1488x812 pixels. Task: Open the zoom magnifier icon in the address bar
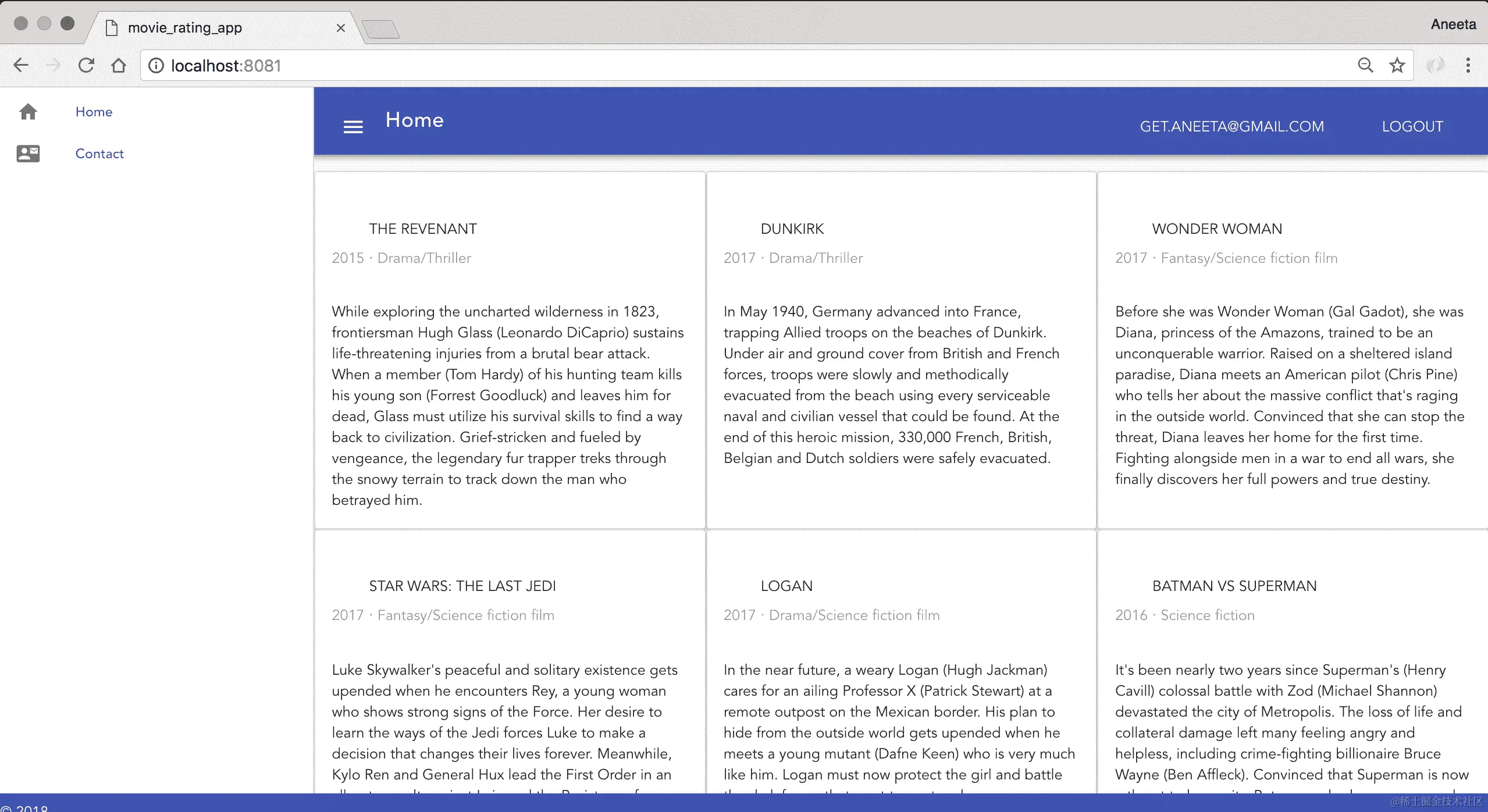pyautogui.click(x=1365, y=65)
